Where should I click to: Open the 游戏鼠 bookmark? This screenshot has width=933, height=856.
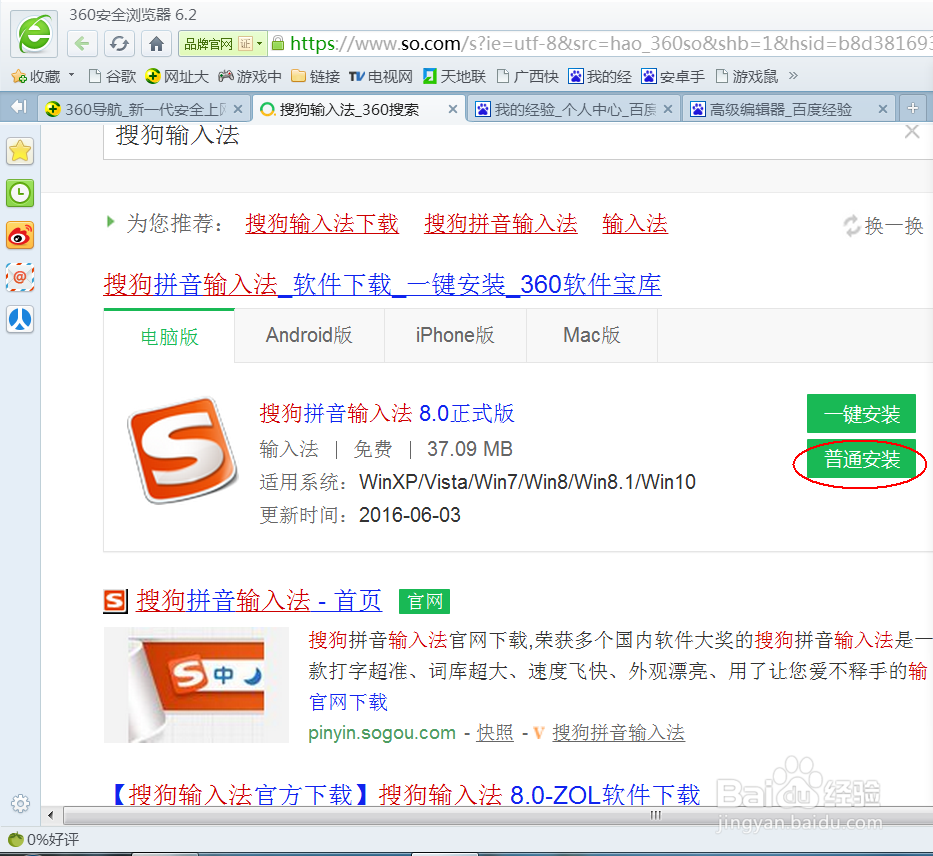[x=746, y=76]
